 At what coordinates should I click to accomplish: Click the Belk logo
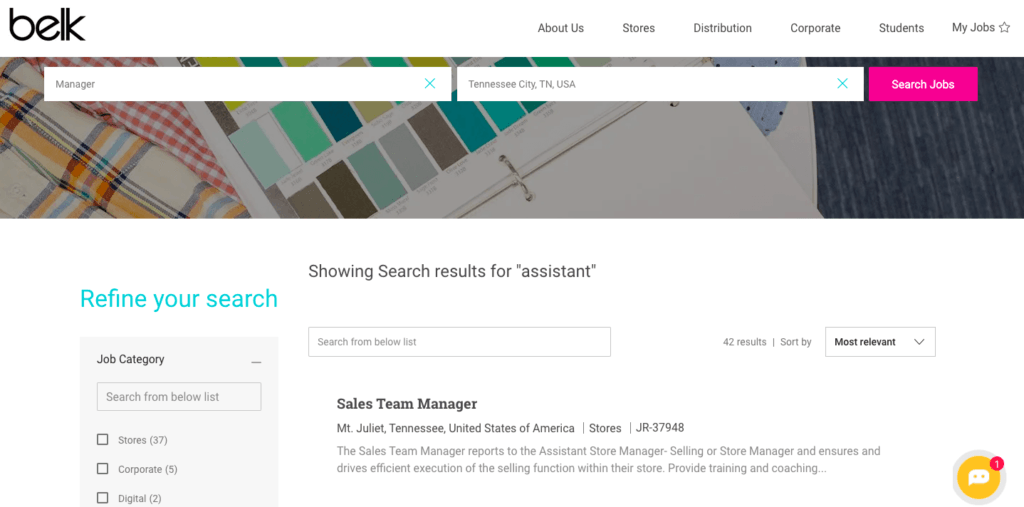tap(47, 25)
